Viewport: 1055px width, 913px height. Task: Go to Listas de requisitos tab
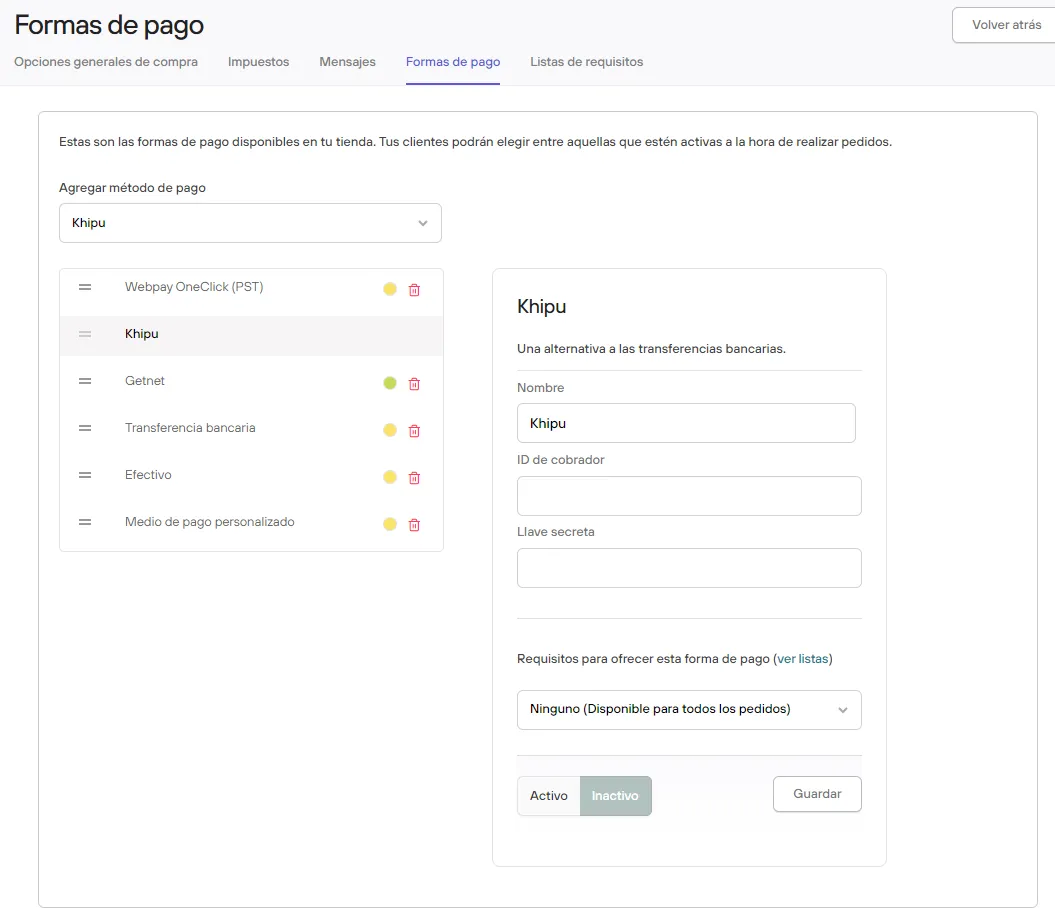point(587,62)
